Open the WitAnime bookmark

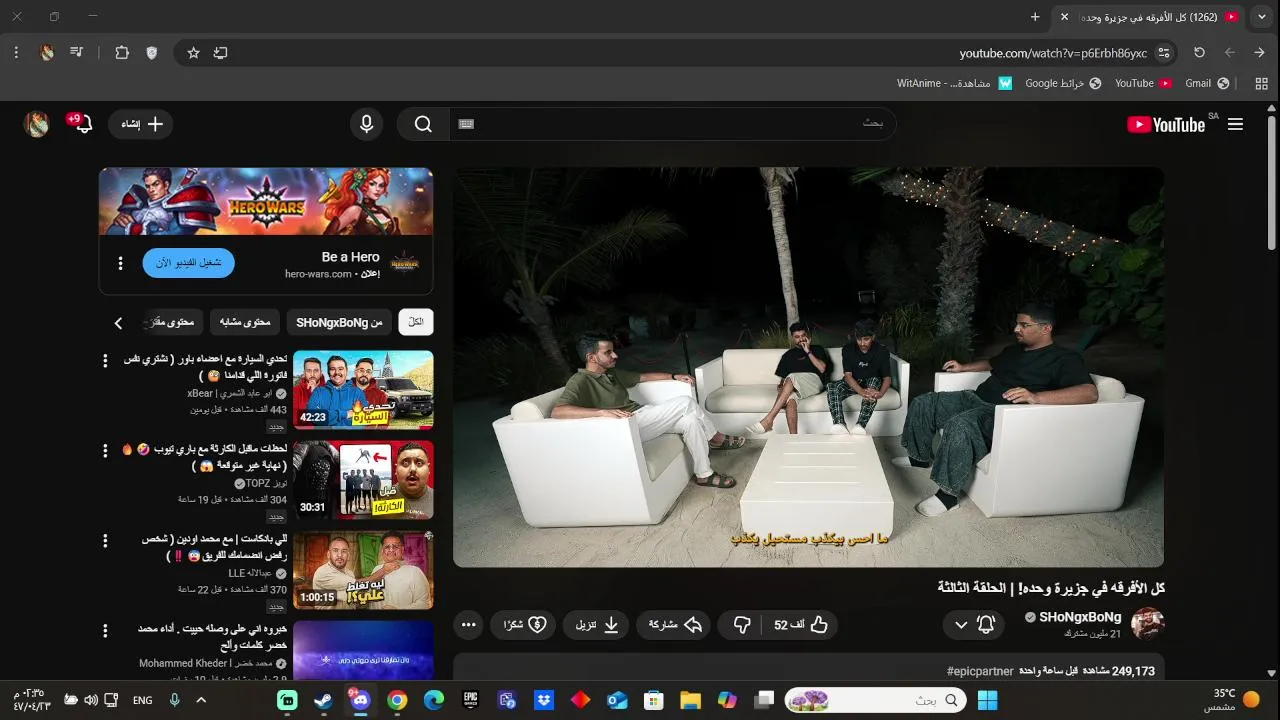click(955, 83)
